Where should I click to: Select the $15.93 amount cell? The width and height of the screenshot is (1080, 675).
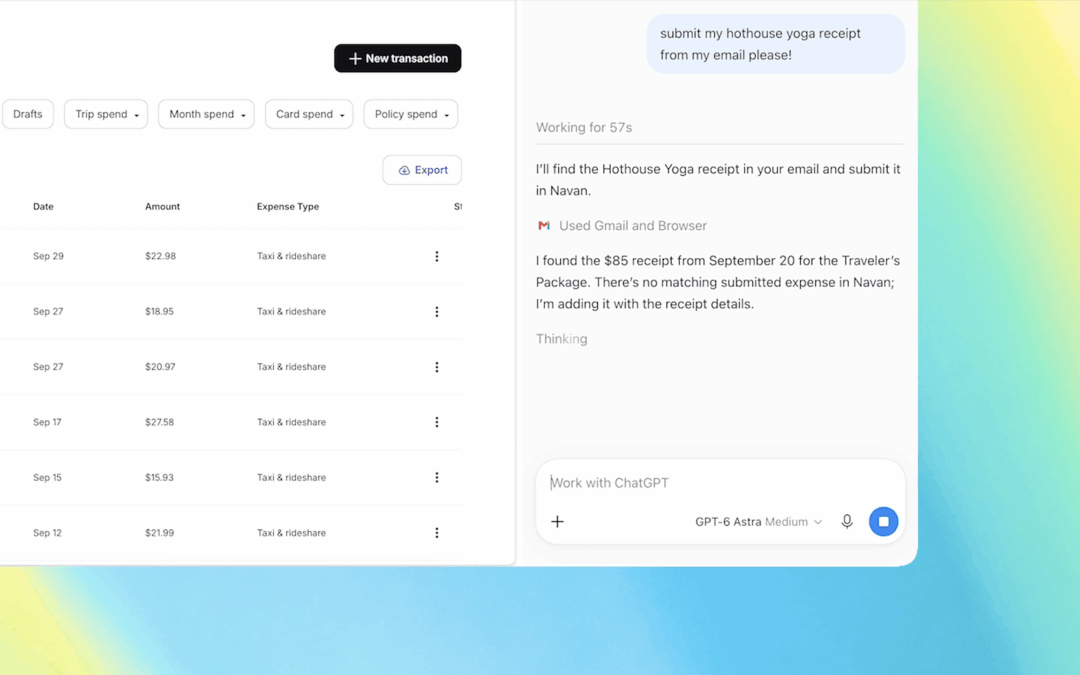[159, 477]
